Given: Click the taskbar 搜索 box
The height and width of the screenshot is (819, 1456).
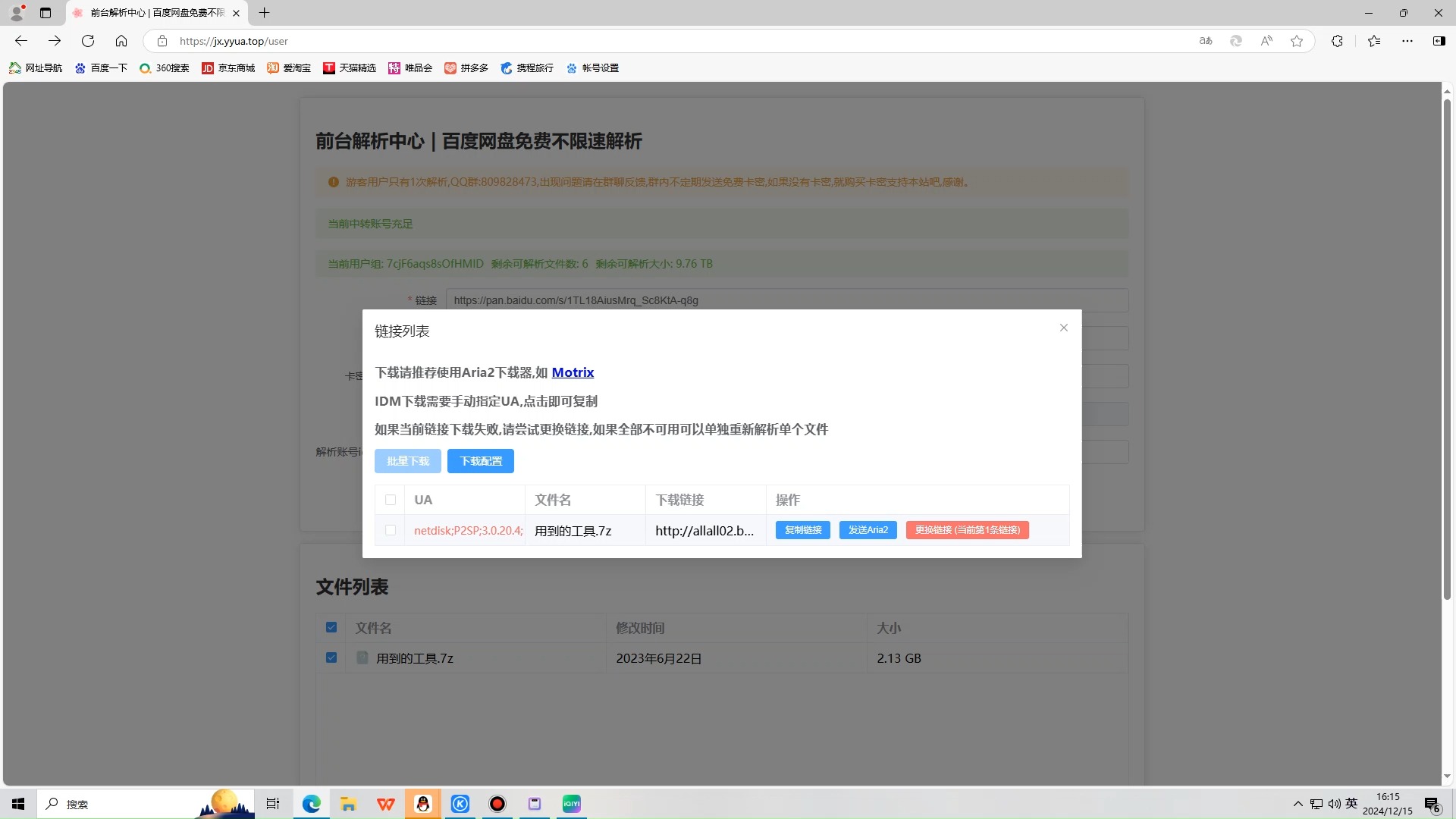Looking at the screenshot, I should tap(144, 804).
